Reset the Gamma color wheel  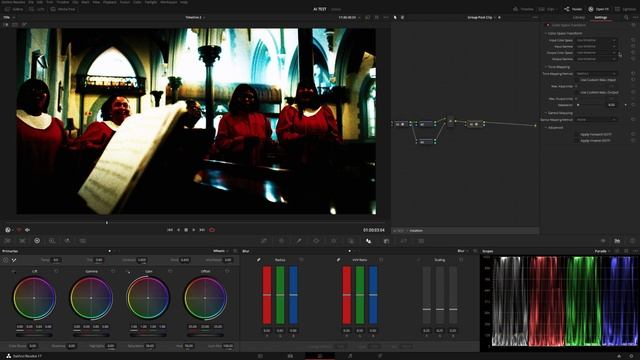(x=113, y=271)
